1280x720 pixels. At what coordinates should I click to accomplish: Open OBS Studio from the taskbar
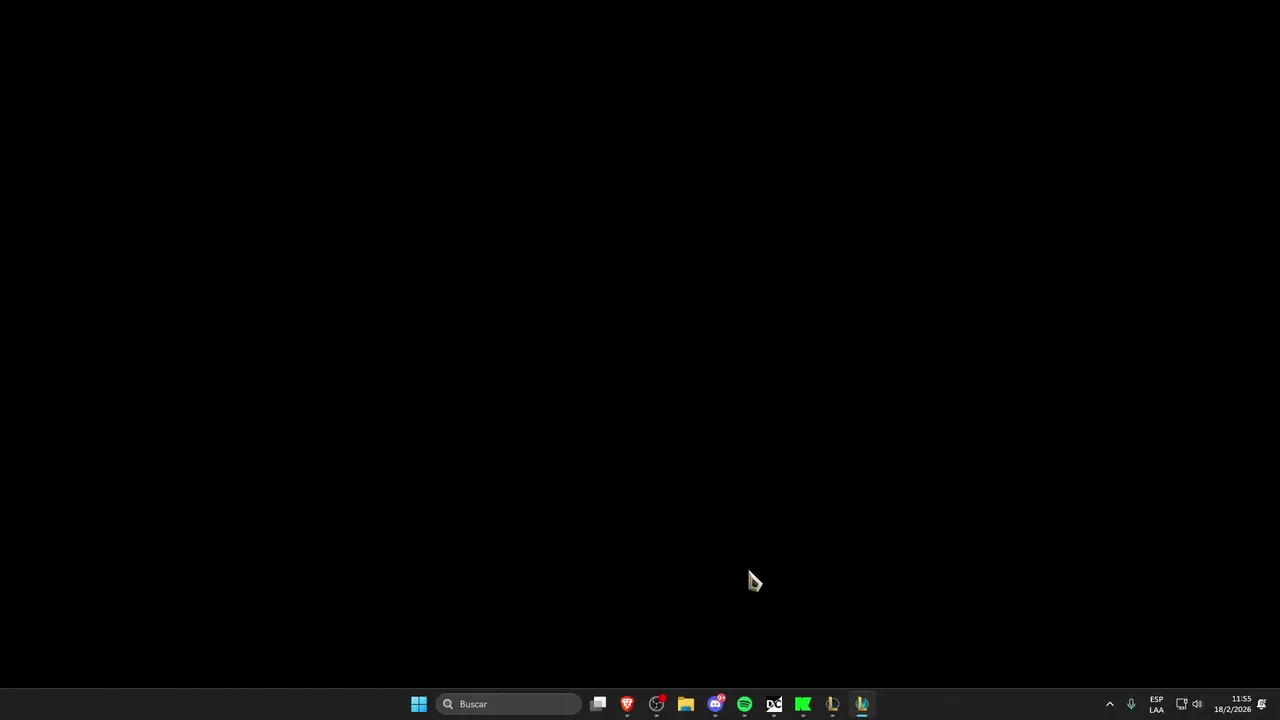tap(657, 704)
